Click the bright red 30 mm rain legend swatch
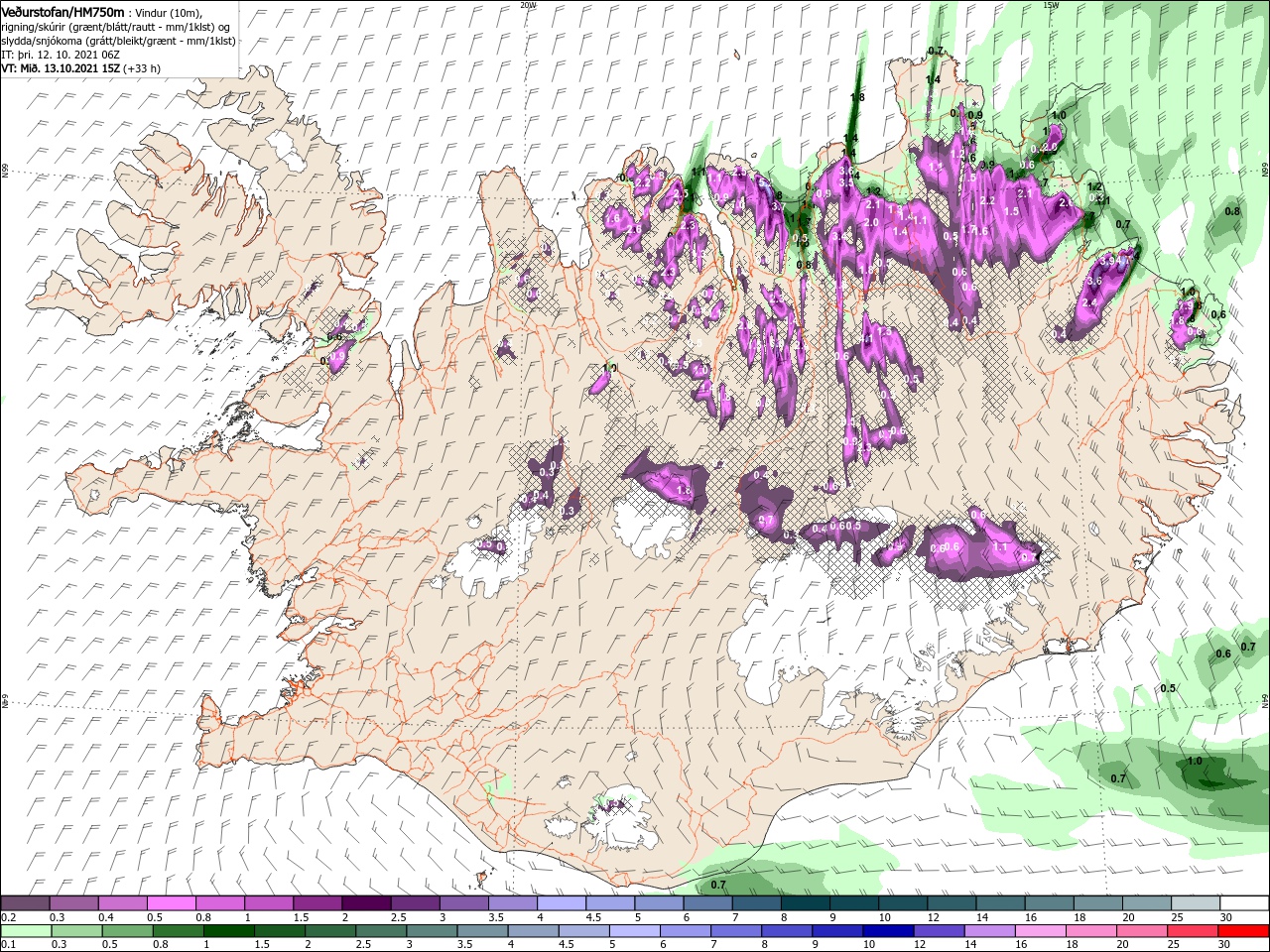The image size is (1270, 952). (1244, 931)
